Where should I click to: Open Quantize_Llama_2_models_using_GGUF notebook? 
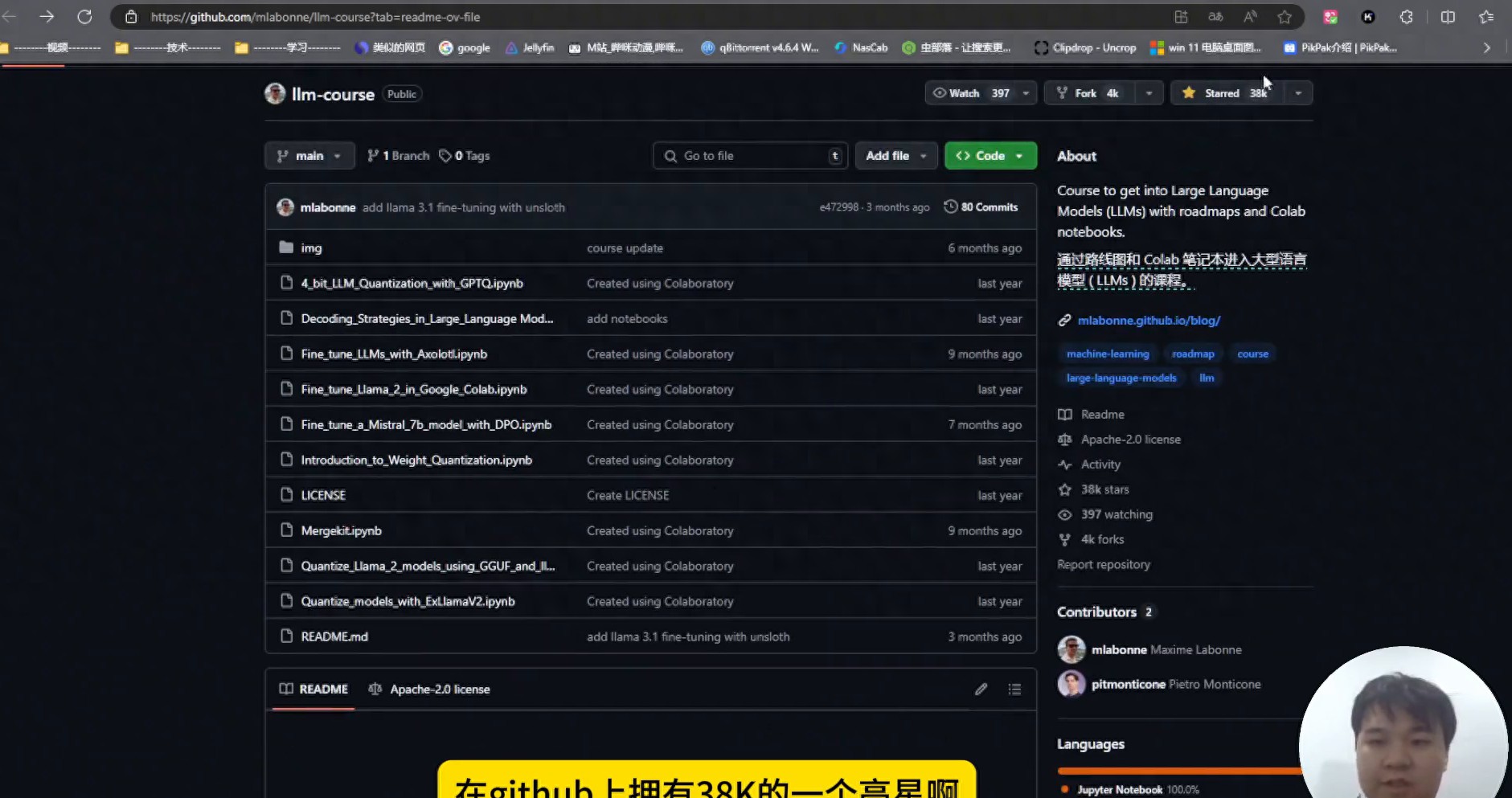pyautogui.click(x=428, y=567)
